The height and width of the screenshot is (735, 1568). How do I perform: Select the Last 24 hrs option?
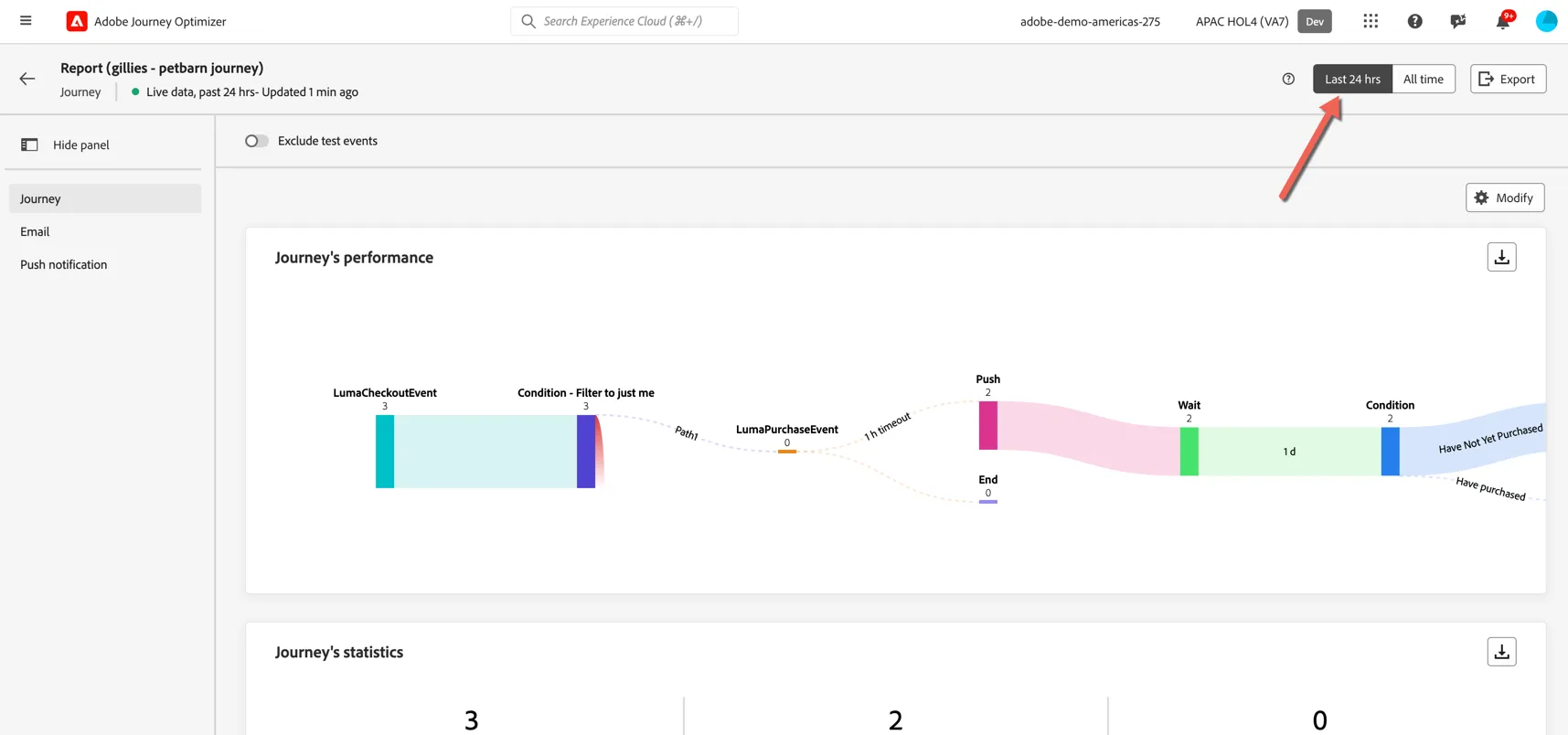1352,79
